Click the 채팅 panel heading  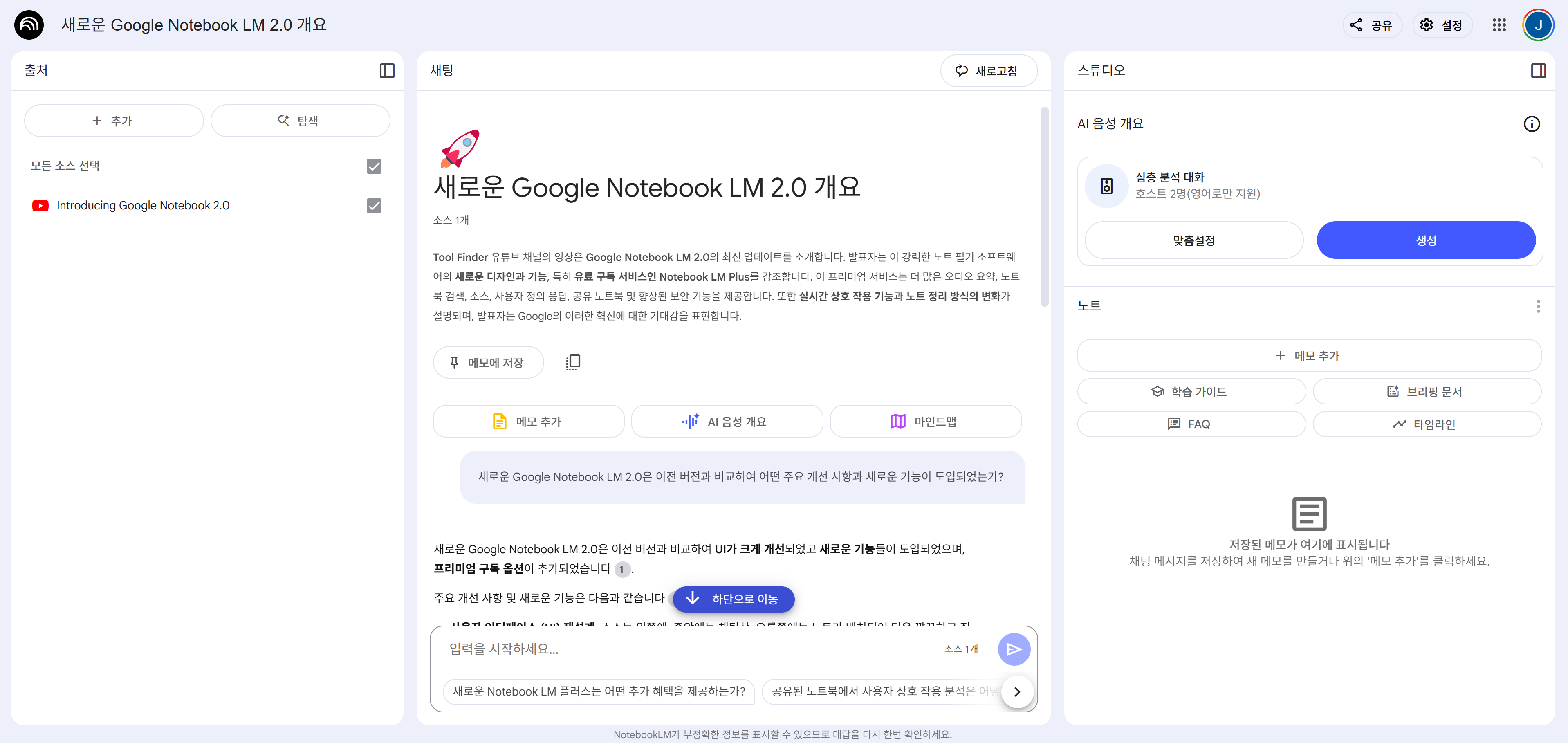[441, 71]
